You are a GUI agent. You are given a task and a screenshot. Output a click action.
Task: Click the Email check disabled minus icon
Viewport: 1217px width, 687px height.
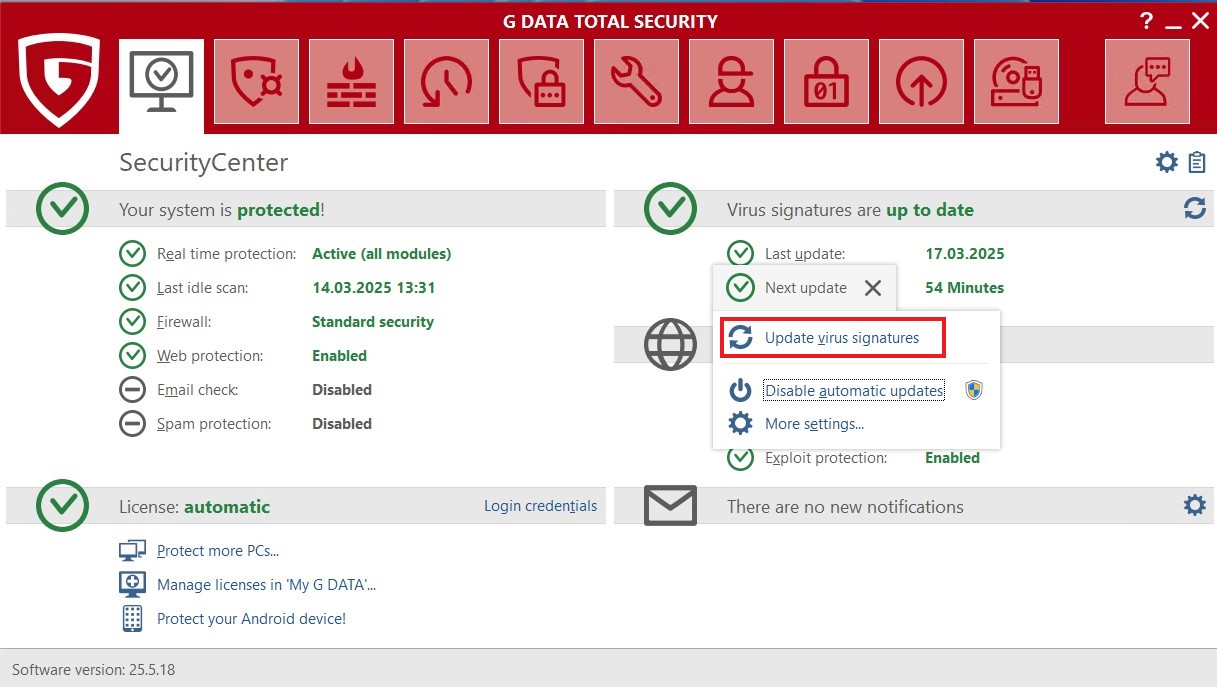pyautogui.click(x=132, y=390)
